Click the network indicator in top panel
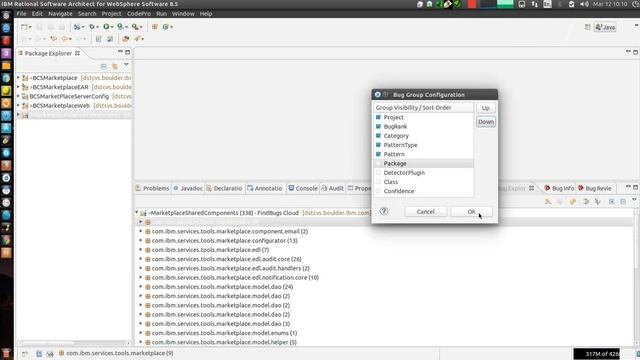640x360 pixels. point(534,4)
